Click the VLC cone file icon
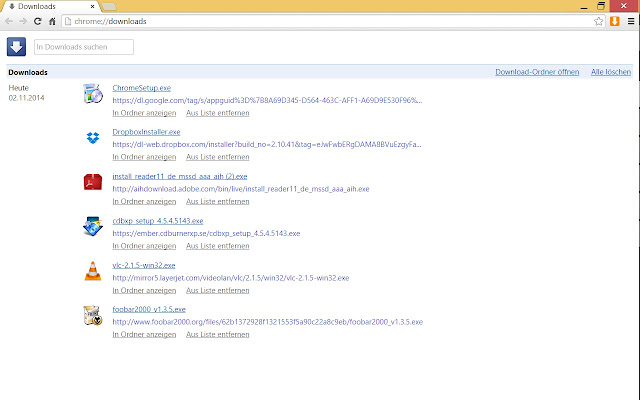 click(x=93, y=271)
